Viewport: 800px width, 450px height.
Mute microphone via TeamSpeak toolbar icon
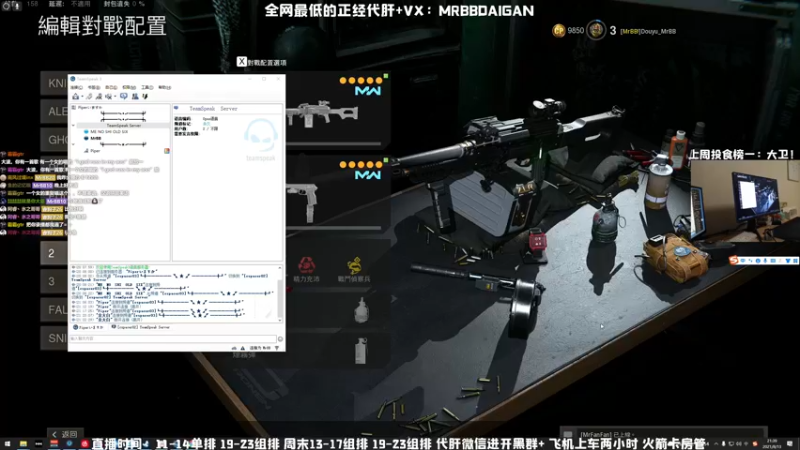pyautogui.click(x=108, y=96)
